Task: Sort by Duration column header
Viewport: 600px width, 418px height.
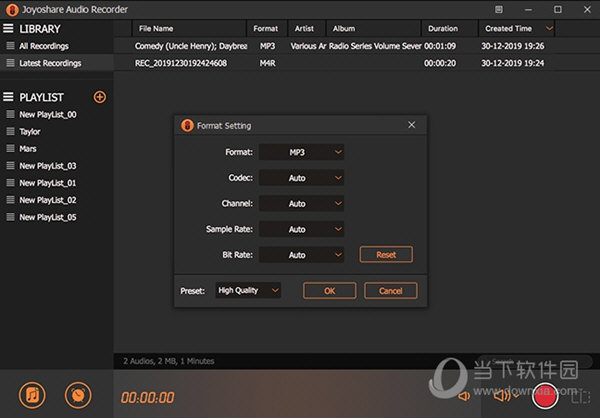Action: [450, 28]
